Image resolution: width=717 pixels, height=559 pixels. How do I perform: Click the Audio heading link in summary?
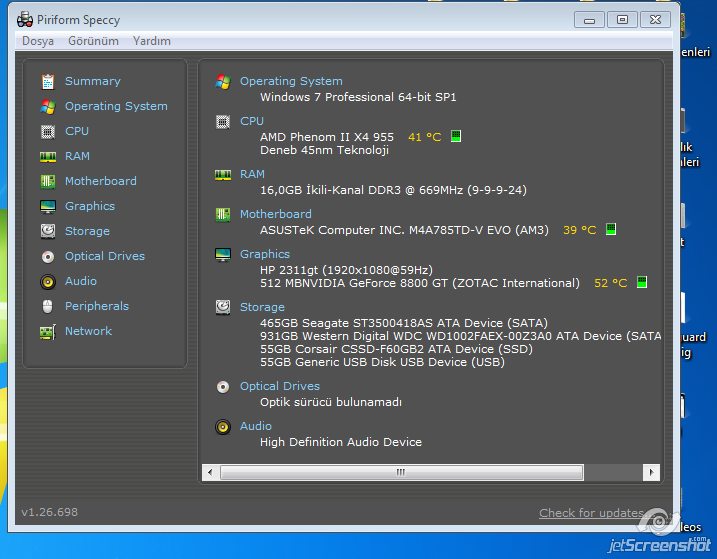click(x=256, y=426)
